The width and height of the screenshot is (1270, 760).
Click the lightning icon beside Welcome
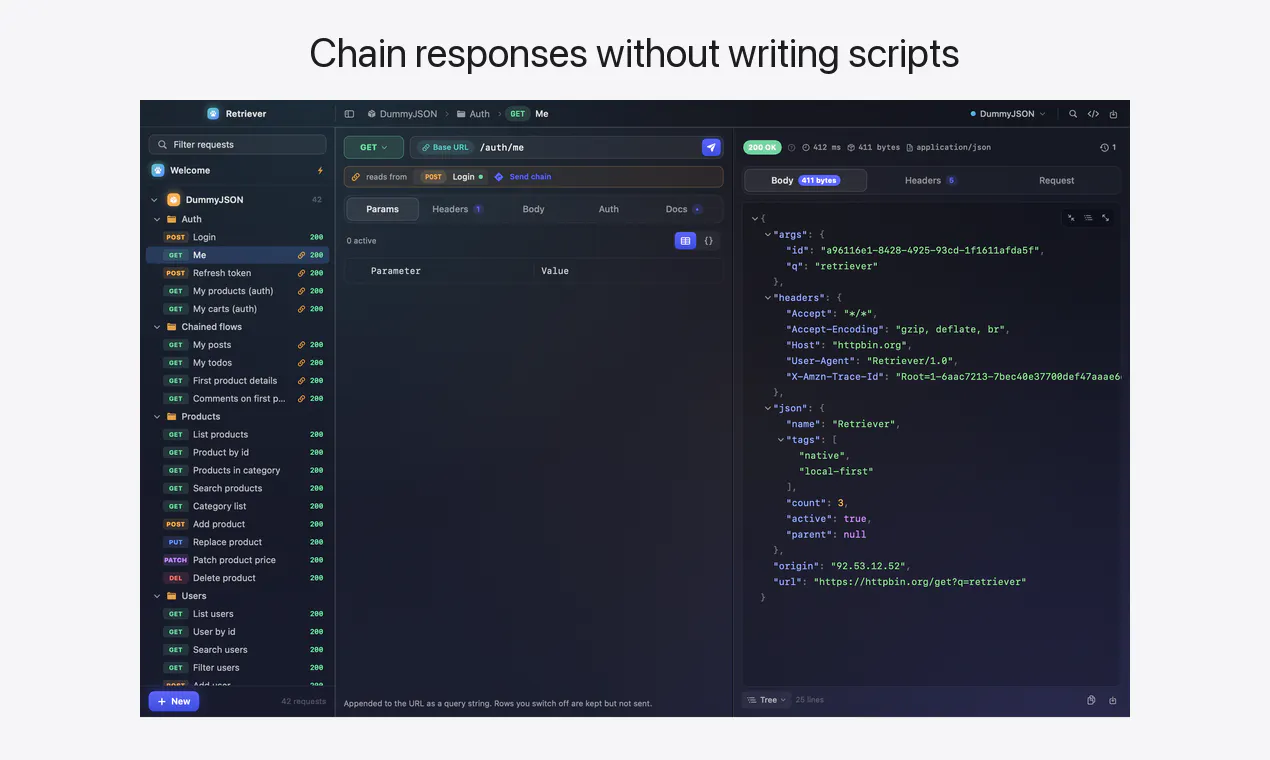(320, 171)
